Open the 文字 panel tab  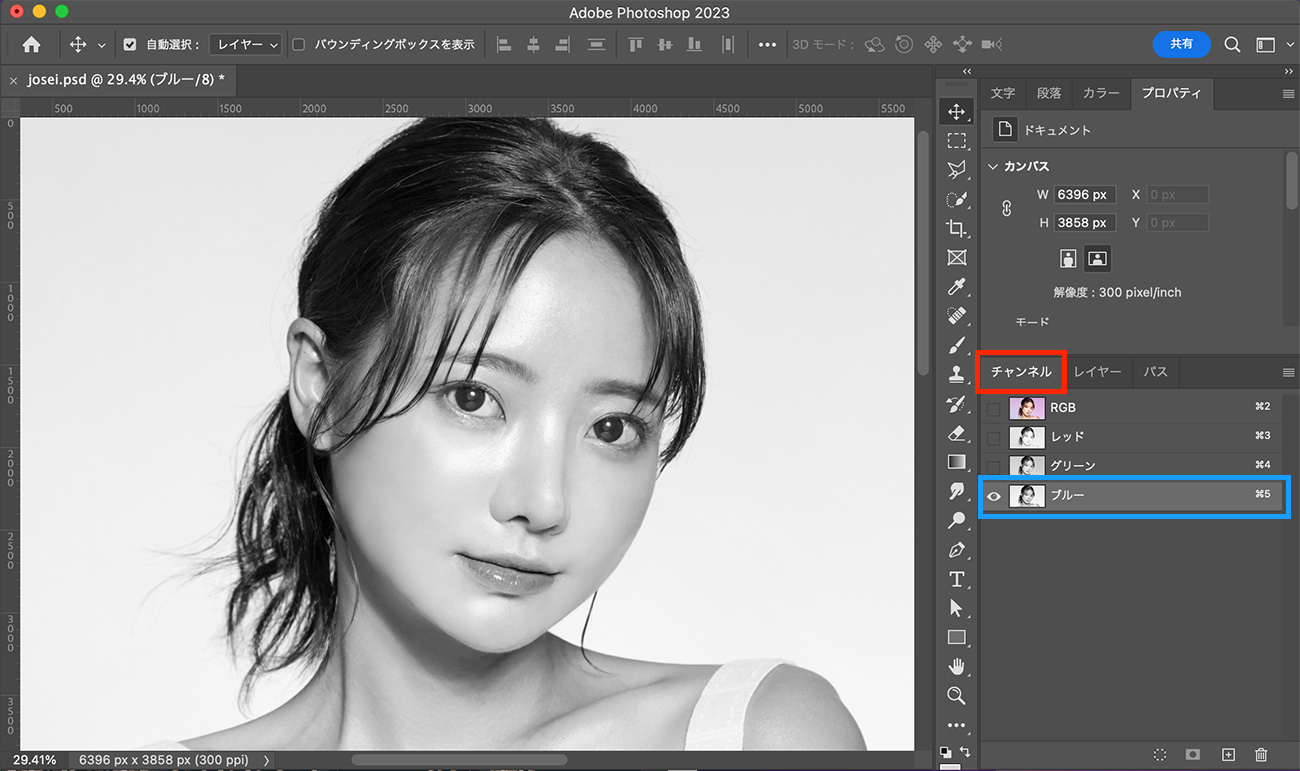coord(1003,93)
